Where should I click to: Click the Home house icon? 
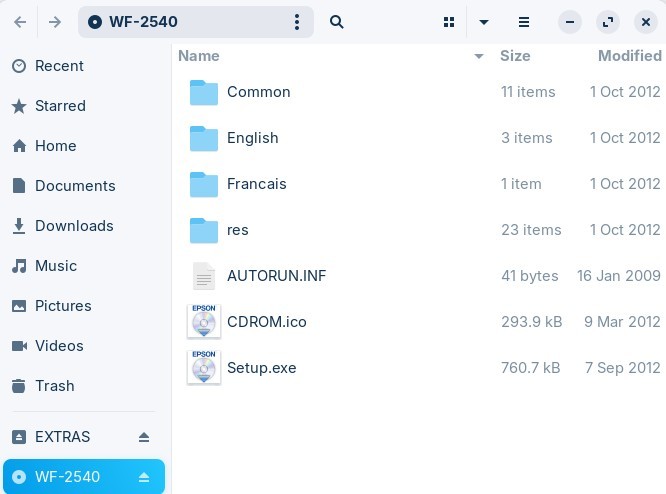(19, 146)
